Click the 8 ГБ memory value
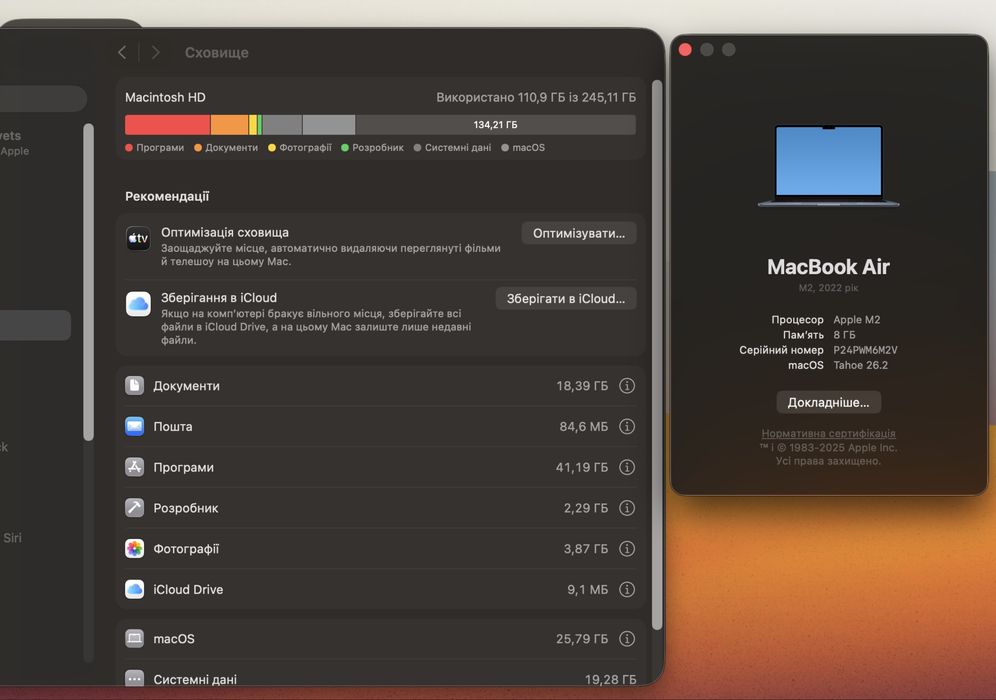The width and height of the screenshot is (996, 700). (844, 335)
